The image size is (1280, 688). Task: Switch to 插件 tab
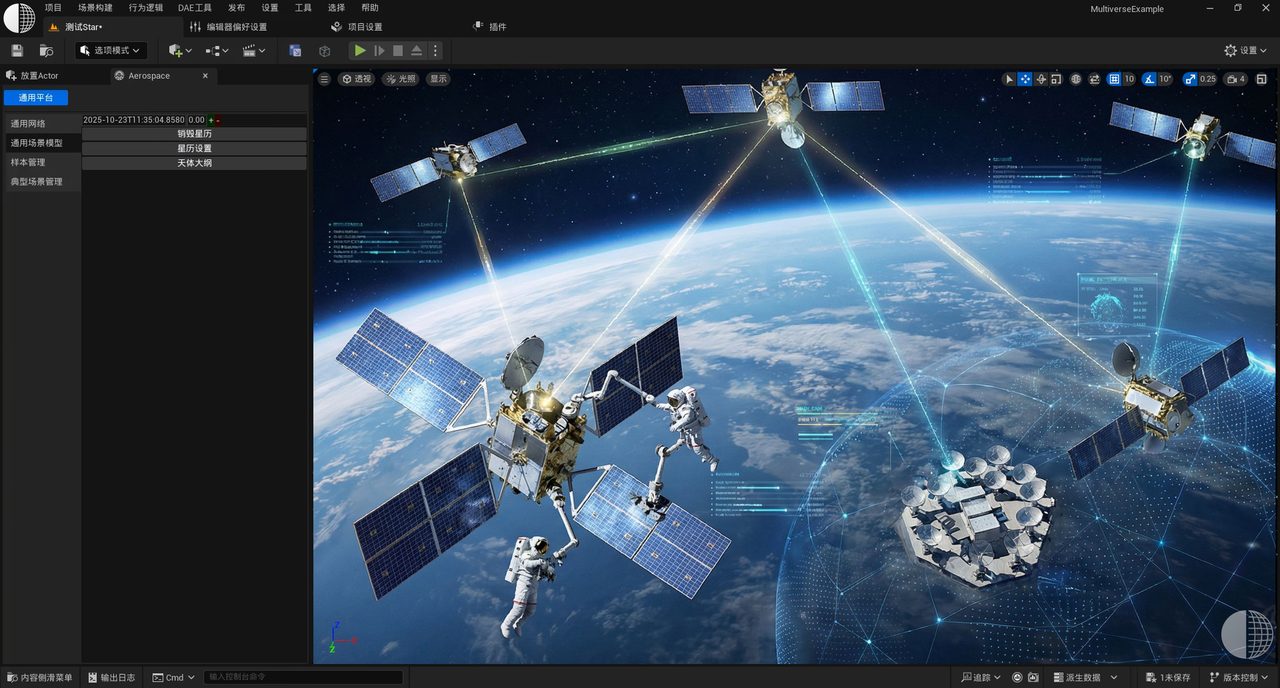(489, 27)
